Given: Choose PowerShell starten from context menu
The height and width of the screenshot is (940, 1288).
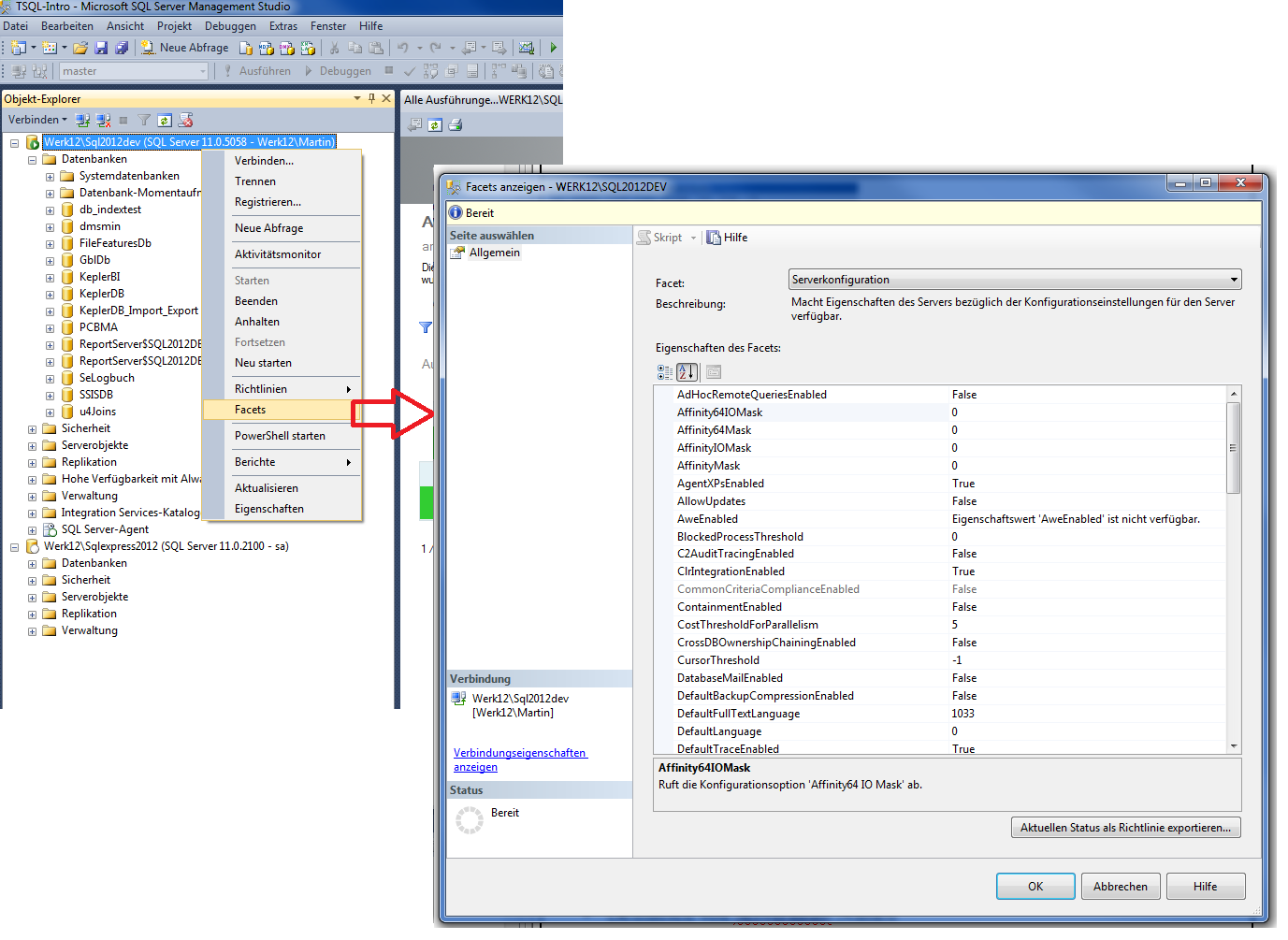Looking at the screenshot, I should point(282,436).
